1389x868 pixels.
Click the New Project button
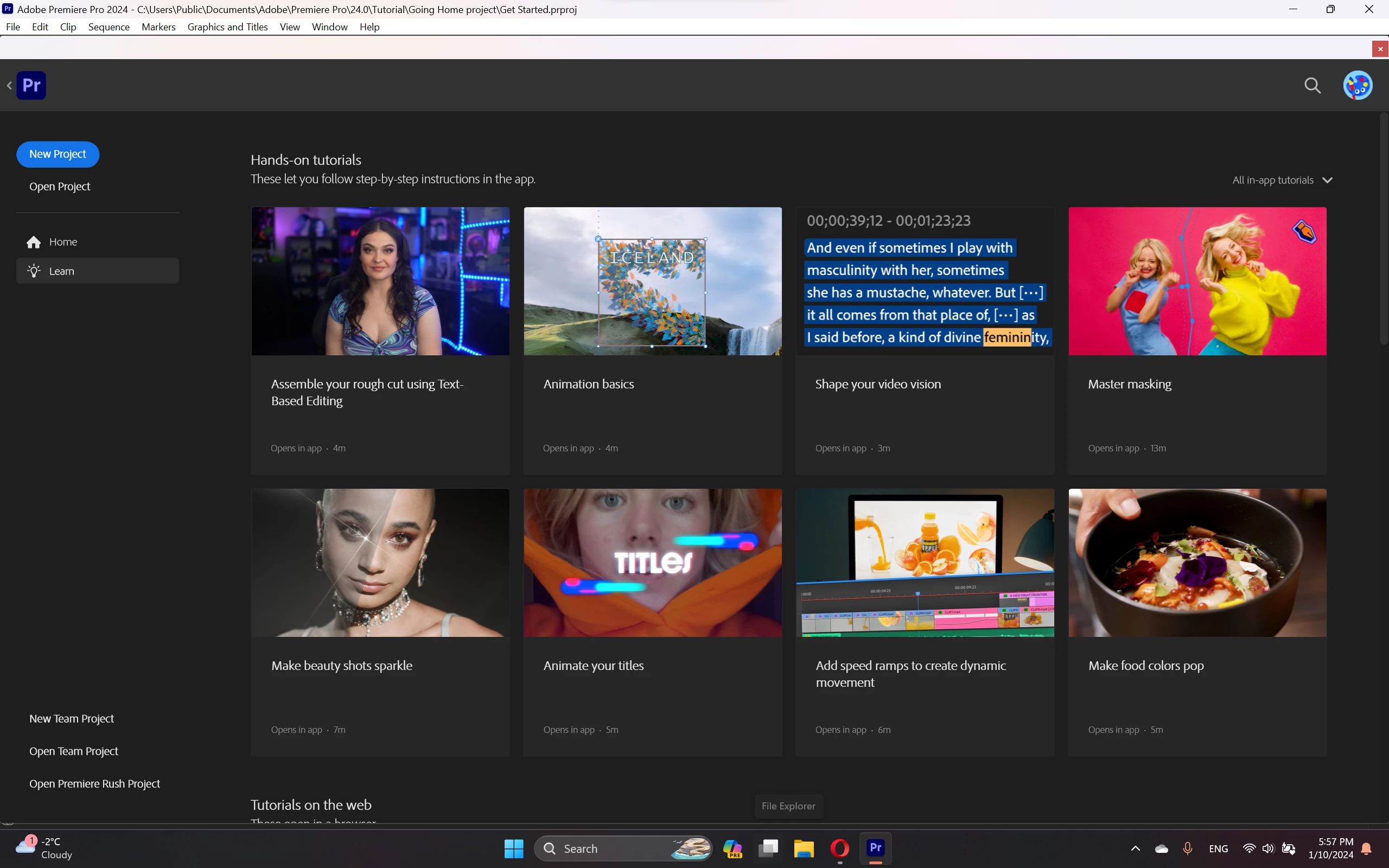[x=58, y=155]
